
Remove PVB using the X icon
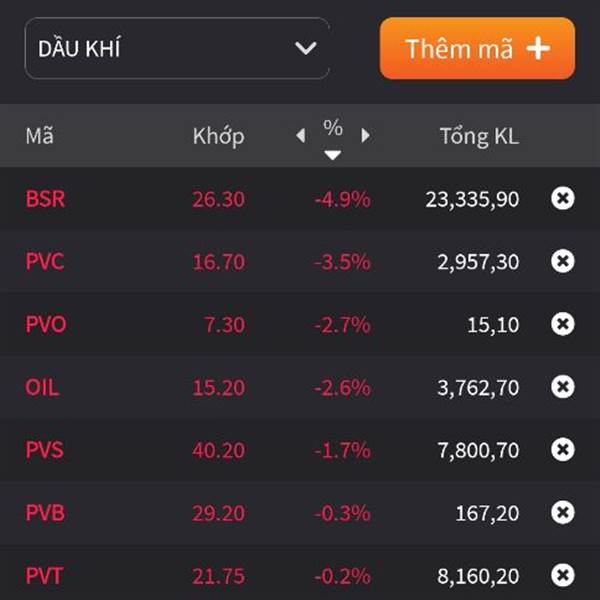pos(563,513)
